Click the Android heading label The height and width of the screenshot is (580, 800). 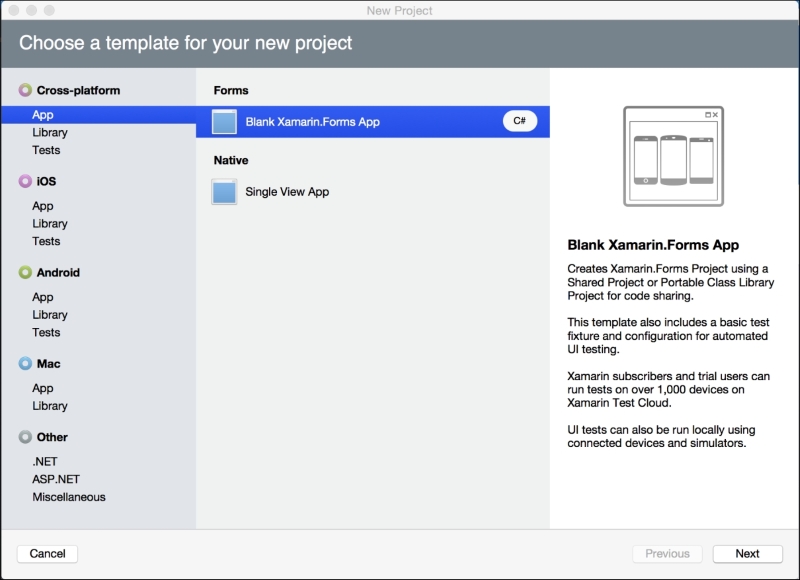pos(58,272)
